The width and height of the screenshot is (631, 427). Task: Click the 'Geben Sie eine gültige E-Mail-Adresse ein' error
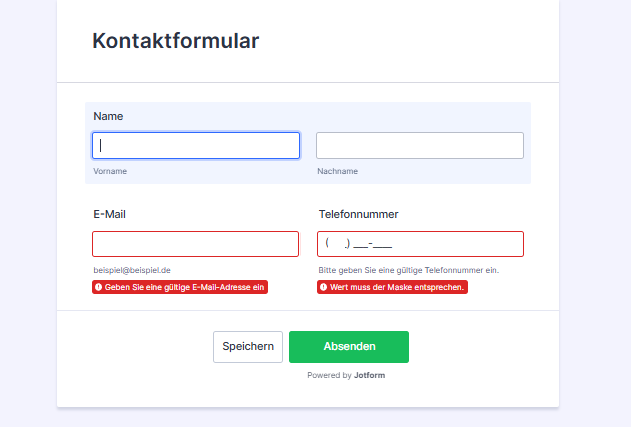coord(185,287)
